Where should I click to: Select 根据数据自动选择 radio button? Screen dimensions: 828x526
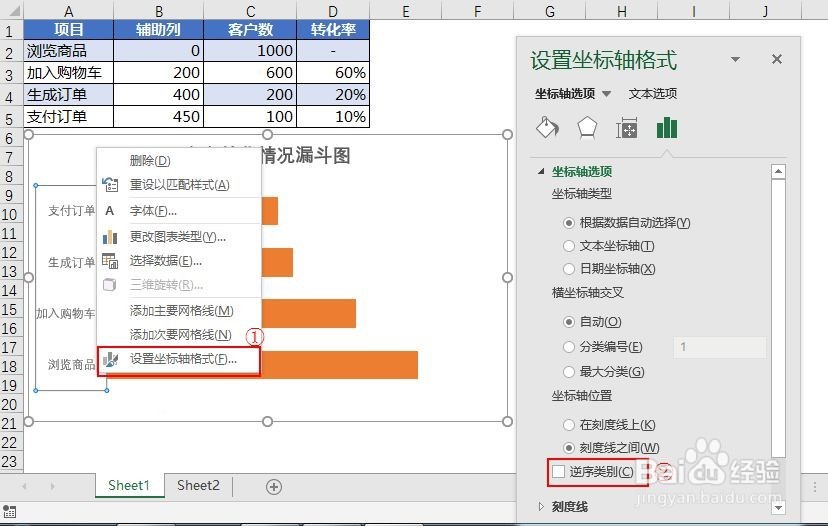click(x=569, y=223)
